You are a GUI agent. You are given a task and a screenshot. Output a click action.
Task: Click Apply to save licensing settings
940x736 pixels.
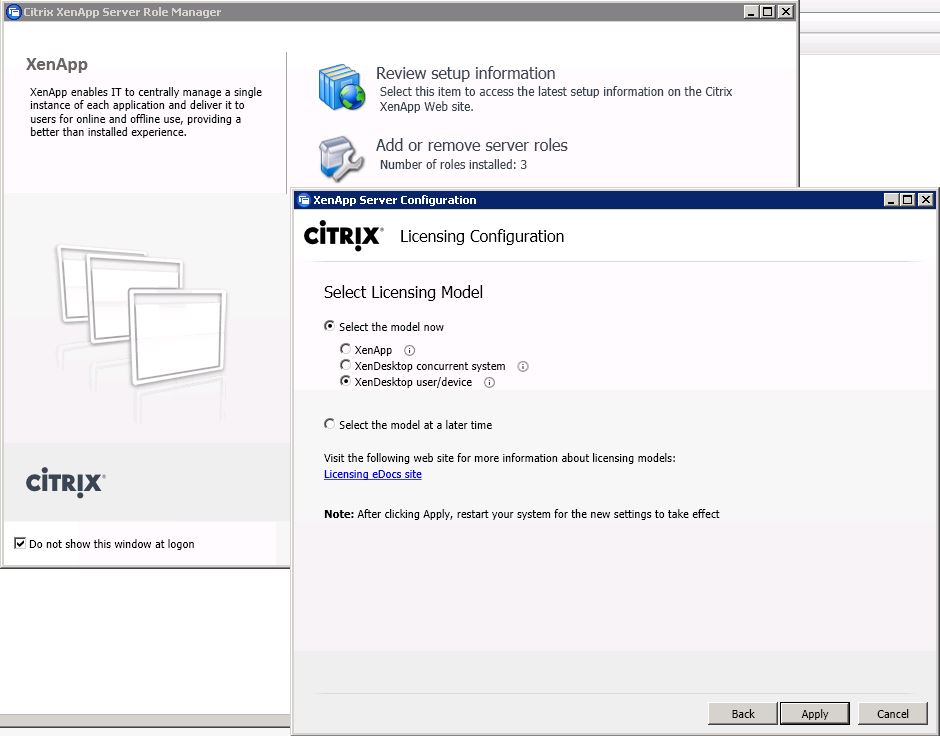tap(814, 713)
